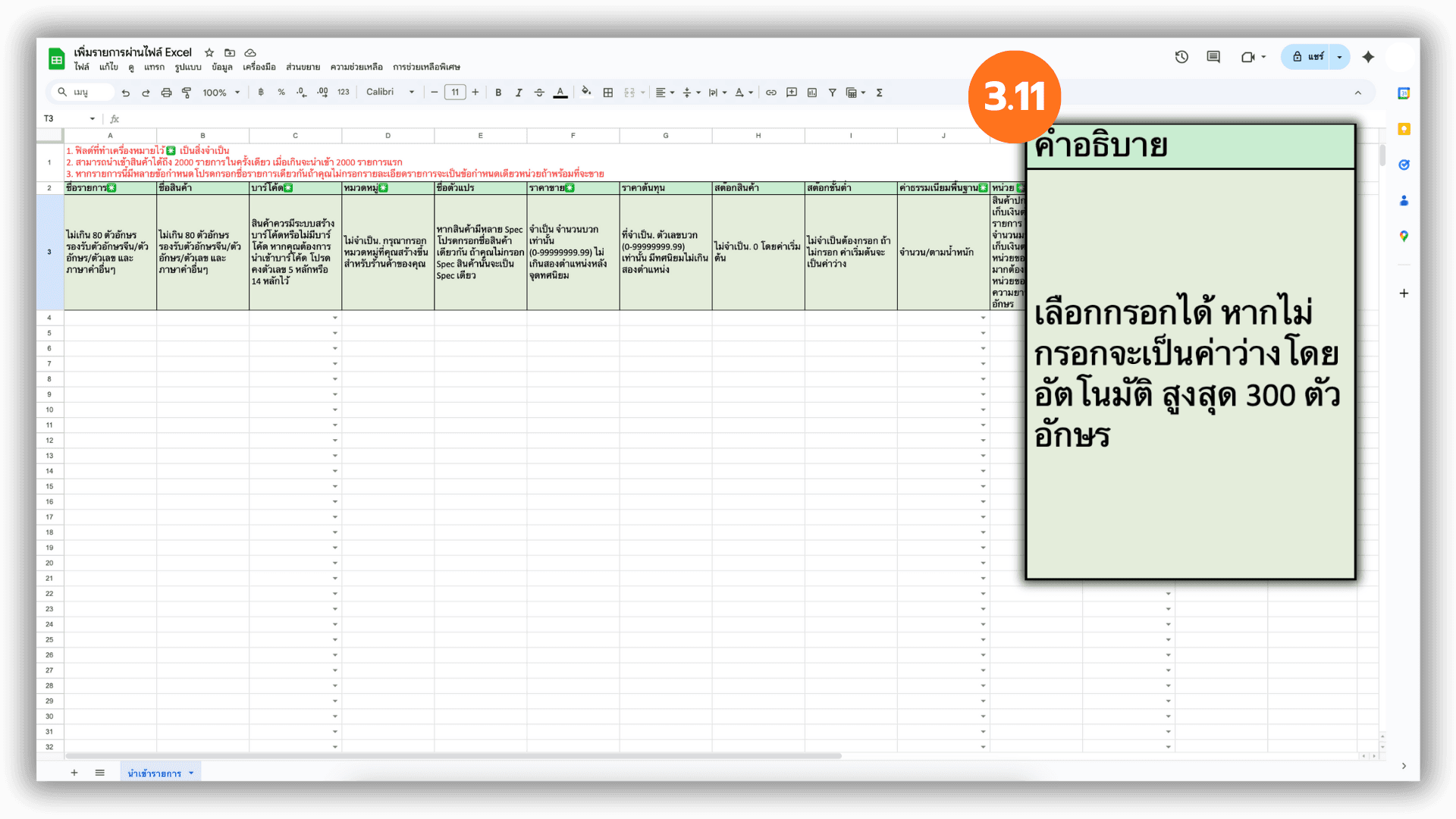Insert a link via toolbar icon
1456x819 pixels.
[x=771, y=93]
